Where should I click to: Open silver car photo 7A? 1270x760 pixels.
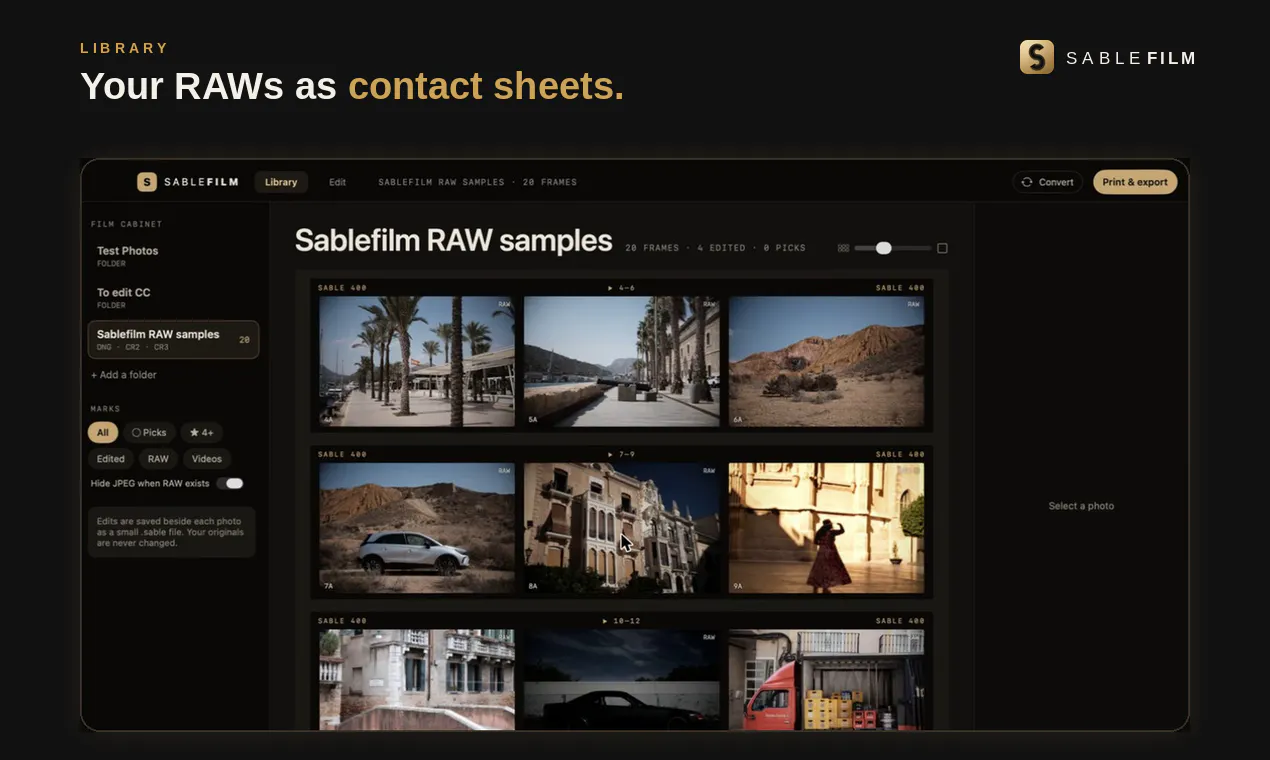[417, 528]
